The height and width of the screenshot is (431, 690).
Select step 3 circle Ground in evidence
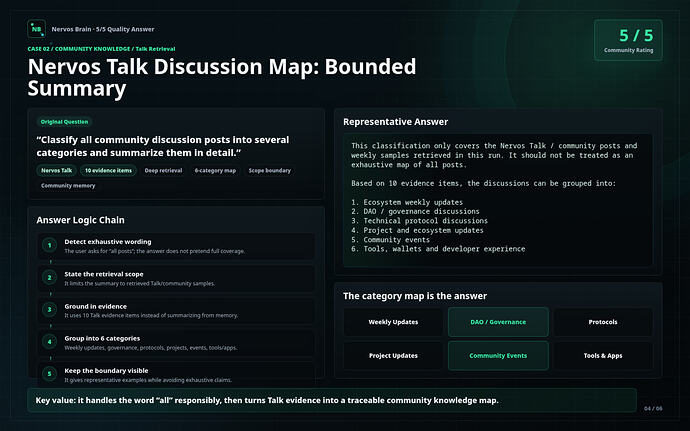(49, 309)
